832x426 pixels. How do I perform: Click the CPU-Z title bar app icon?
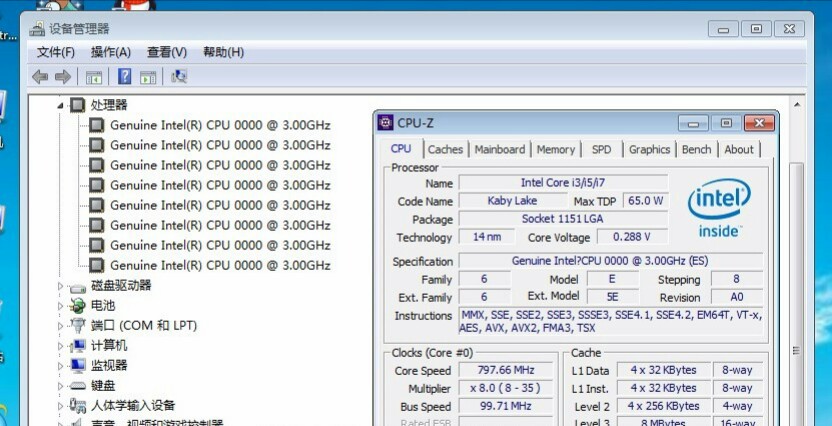click(385, 123)
